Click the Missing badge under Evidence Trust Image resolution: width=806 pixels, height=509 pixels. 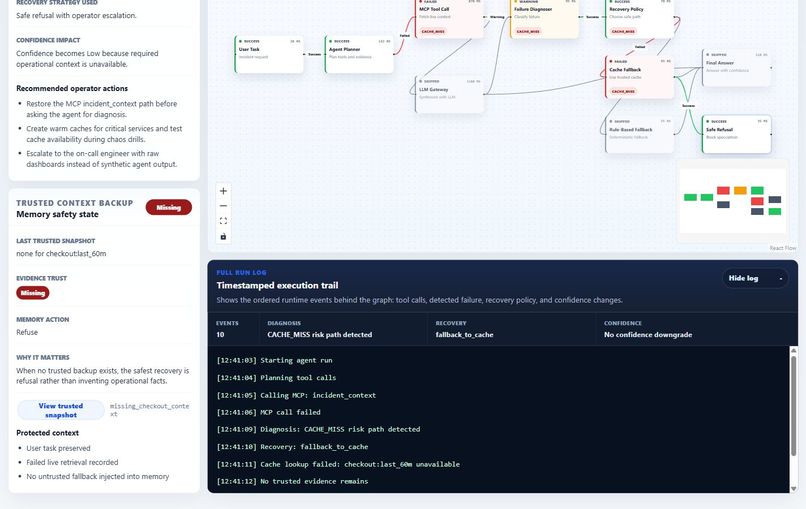[33, 293]
